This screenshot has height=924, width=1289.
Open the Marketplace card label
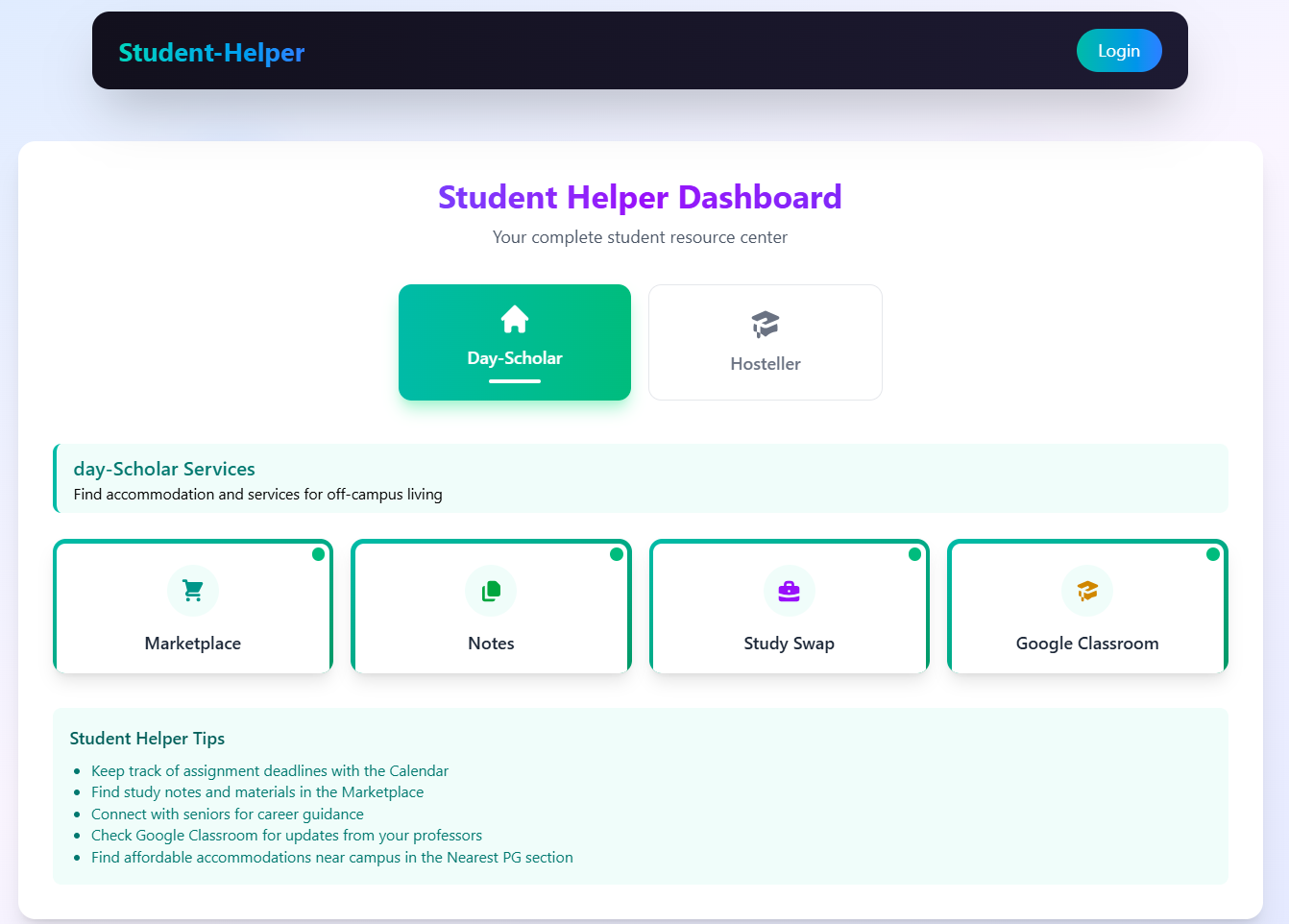click(193, 644)
